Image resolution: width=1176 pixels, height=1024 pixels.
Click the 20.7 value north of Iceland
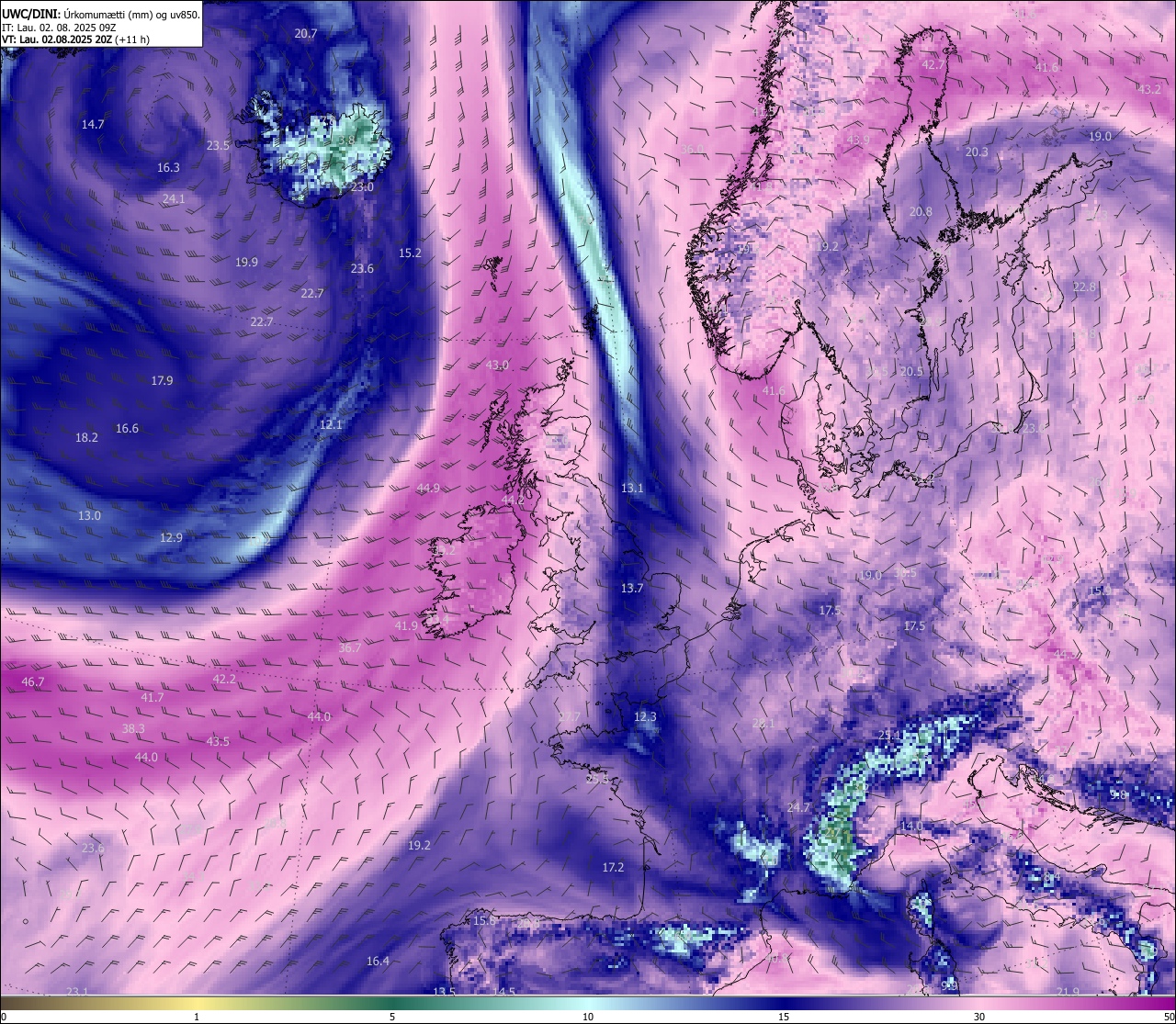point(306,33)
